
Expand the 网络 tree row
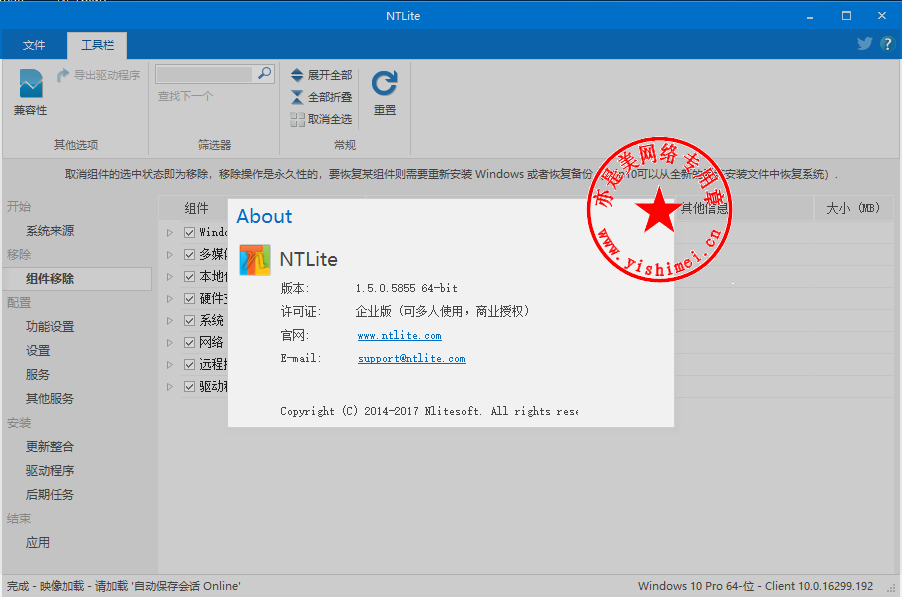170,342
